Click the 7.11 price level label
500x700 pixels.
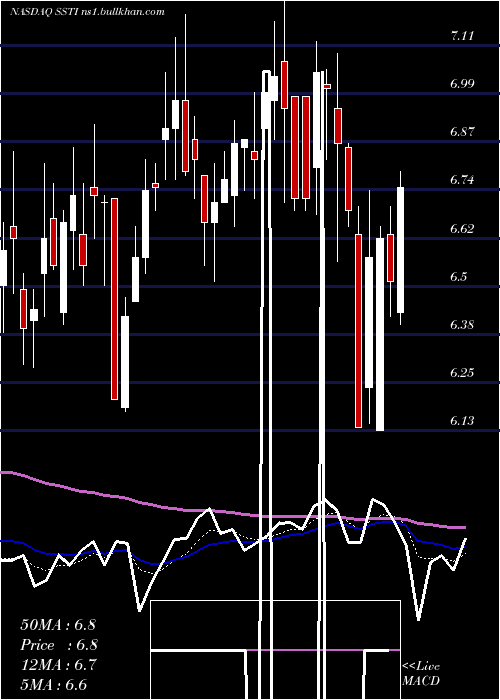[462, 37]
